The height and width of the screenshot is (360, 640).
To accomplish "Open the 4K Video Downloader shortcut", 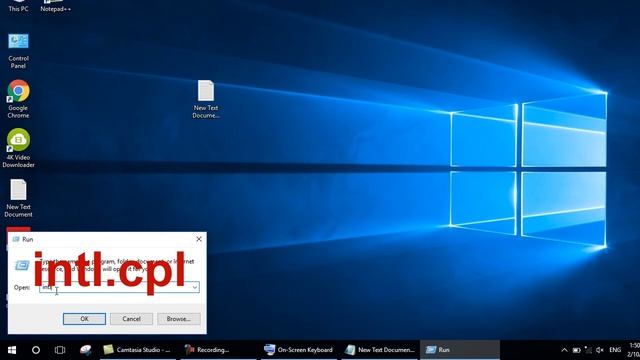I will [18, 149].
